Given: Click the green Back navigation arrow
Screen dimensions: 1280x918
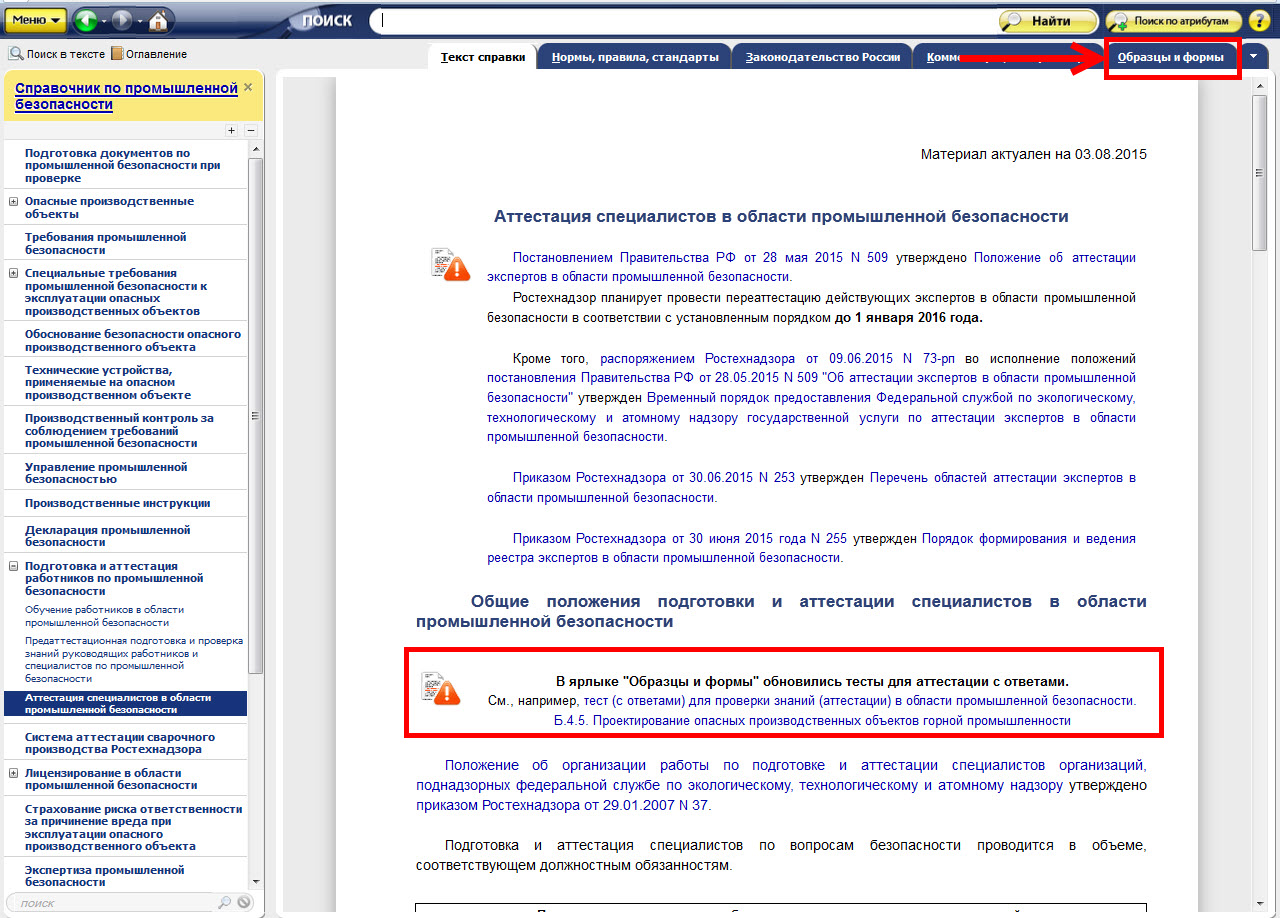Looking at the screenshot, I should point(85,20).
